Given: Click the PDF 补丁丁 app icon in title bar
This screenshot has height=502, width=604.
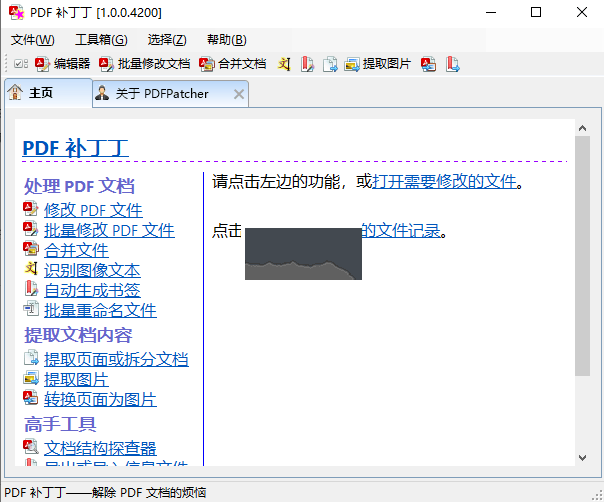Looking at the screenshot, I should tap(16, 12).
